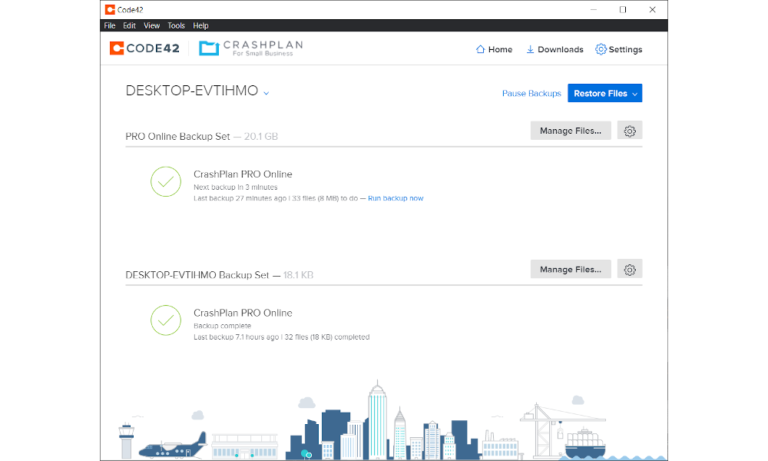Click the '18.1 KB' size text

click(298, 275)
